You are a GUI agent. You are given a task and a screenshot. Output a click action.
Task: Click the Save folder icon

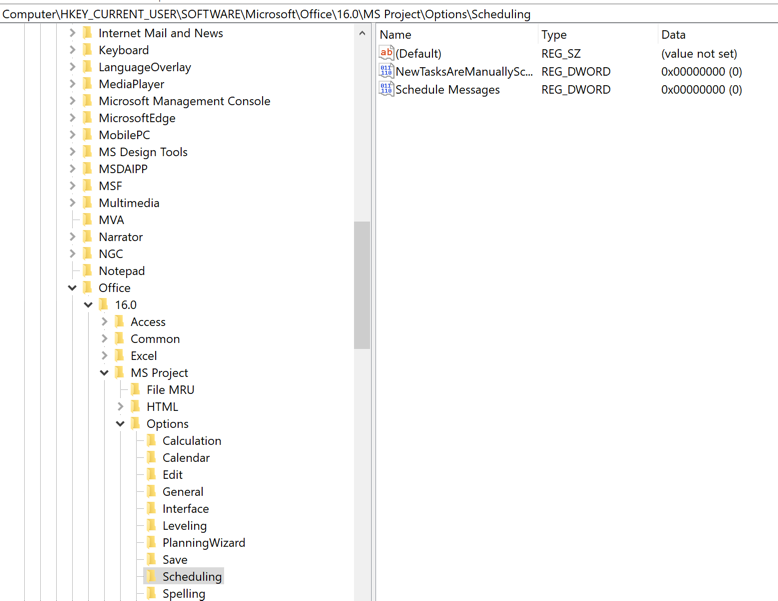(x=151, y=559)
